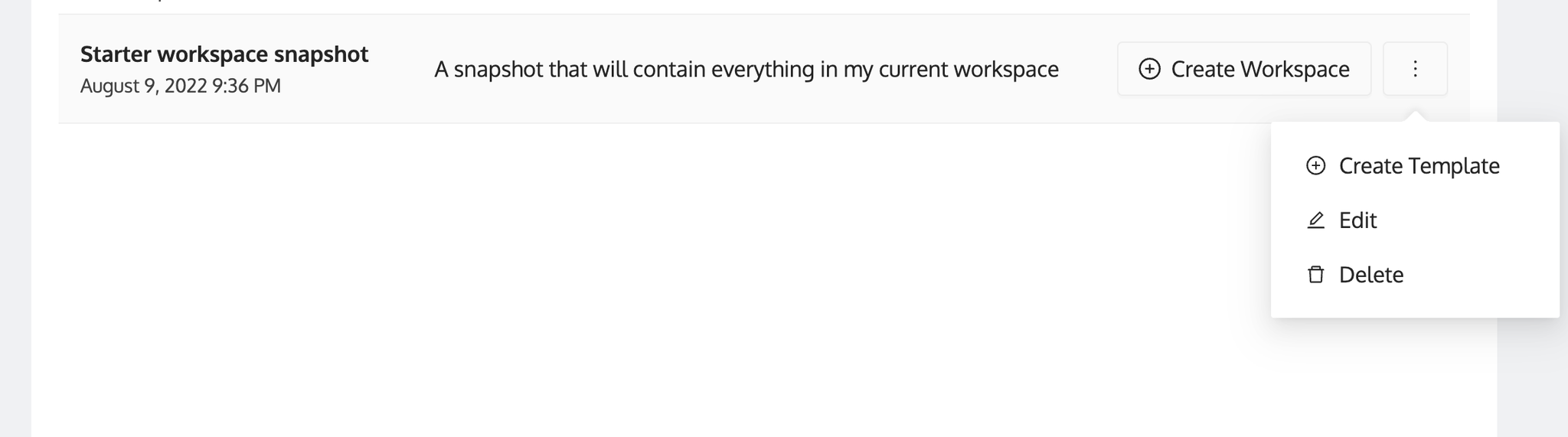Collapse the snapshot actions dropdown via kebab button
This screenshot has height=437, width=1568.
coord(1415,69)
